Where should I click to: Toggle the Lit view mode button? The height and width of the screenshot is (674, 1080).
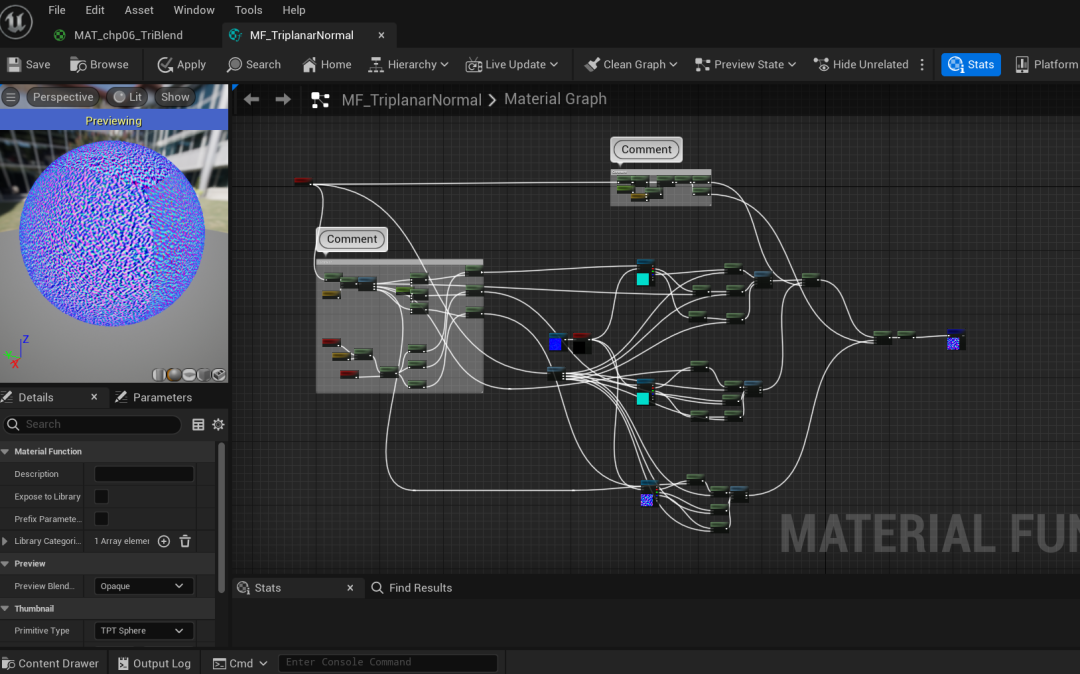click(x=127, y=97)
